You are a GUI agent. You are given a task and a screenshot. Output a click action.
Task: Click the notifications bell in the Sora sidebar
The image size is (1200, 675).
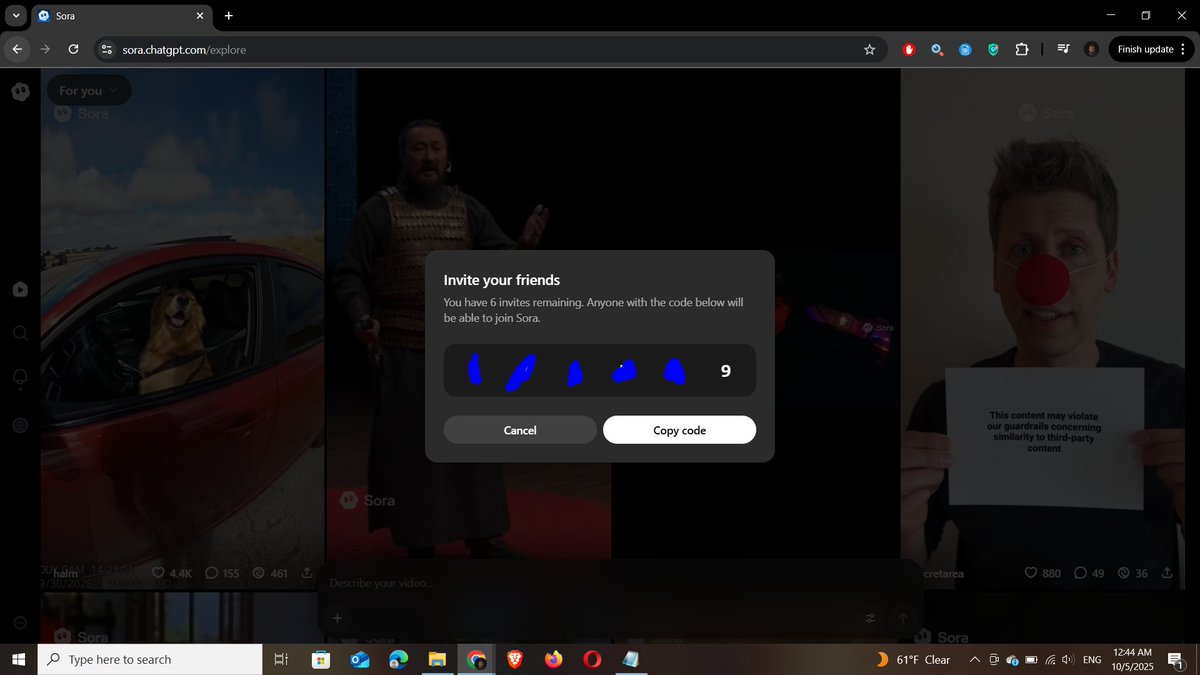coord(20,379)
